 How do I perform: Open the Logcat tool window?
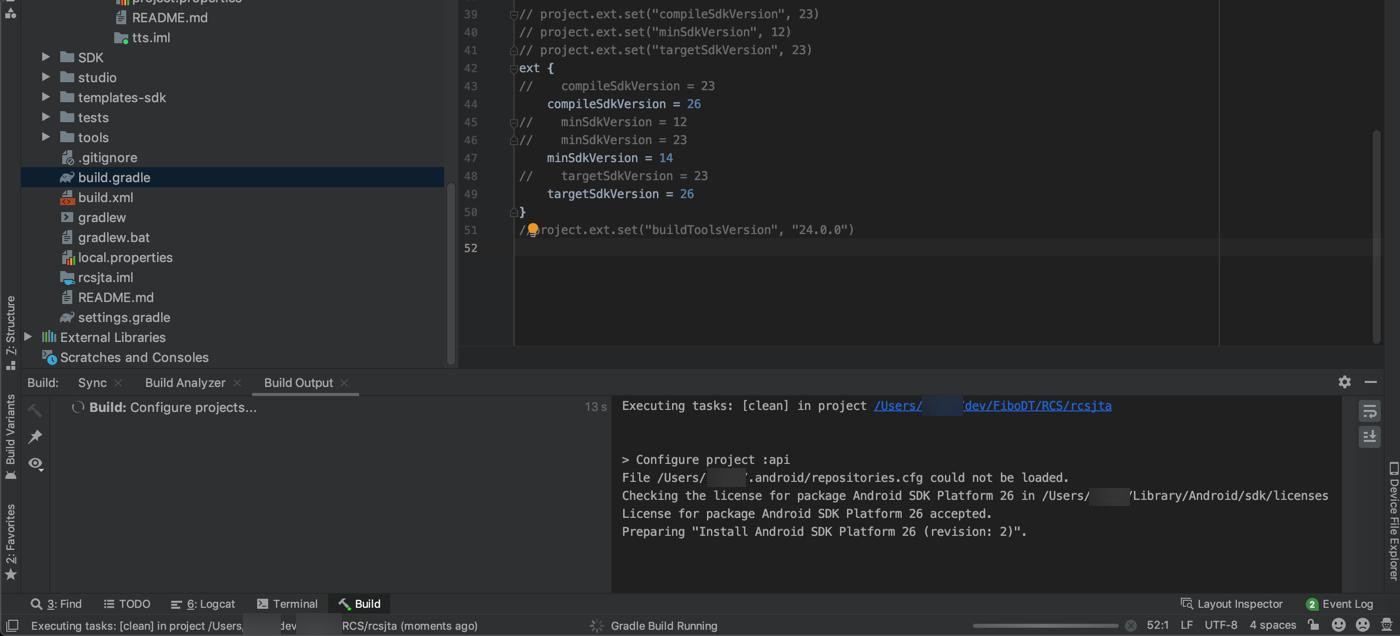(x=203, y=604)
